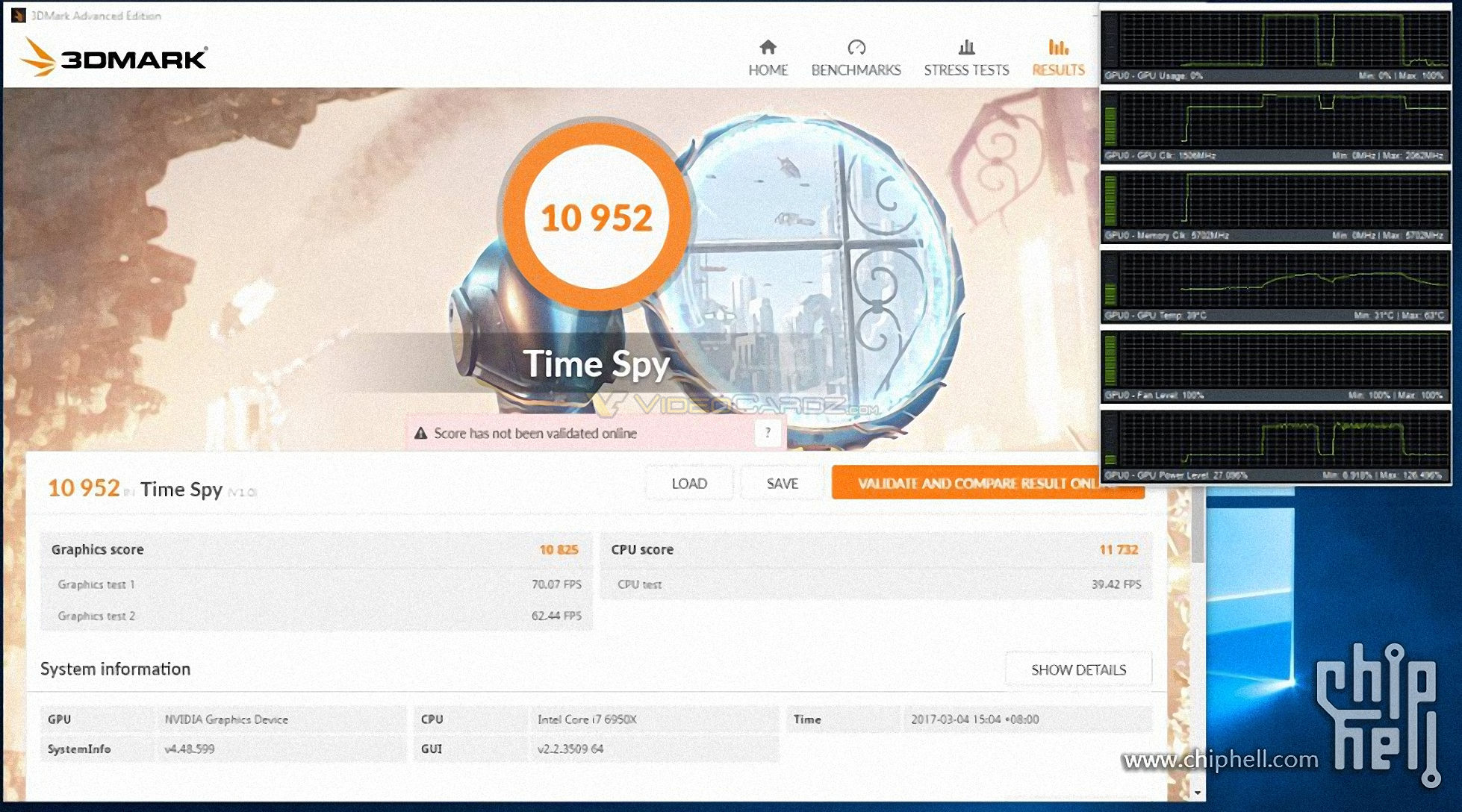This screenshot has width=1462, height=812.
Task: Click the warning triangle beside validation message
Action: 420,434
